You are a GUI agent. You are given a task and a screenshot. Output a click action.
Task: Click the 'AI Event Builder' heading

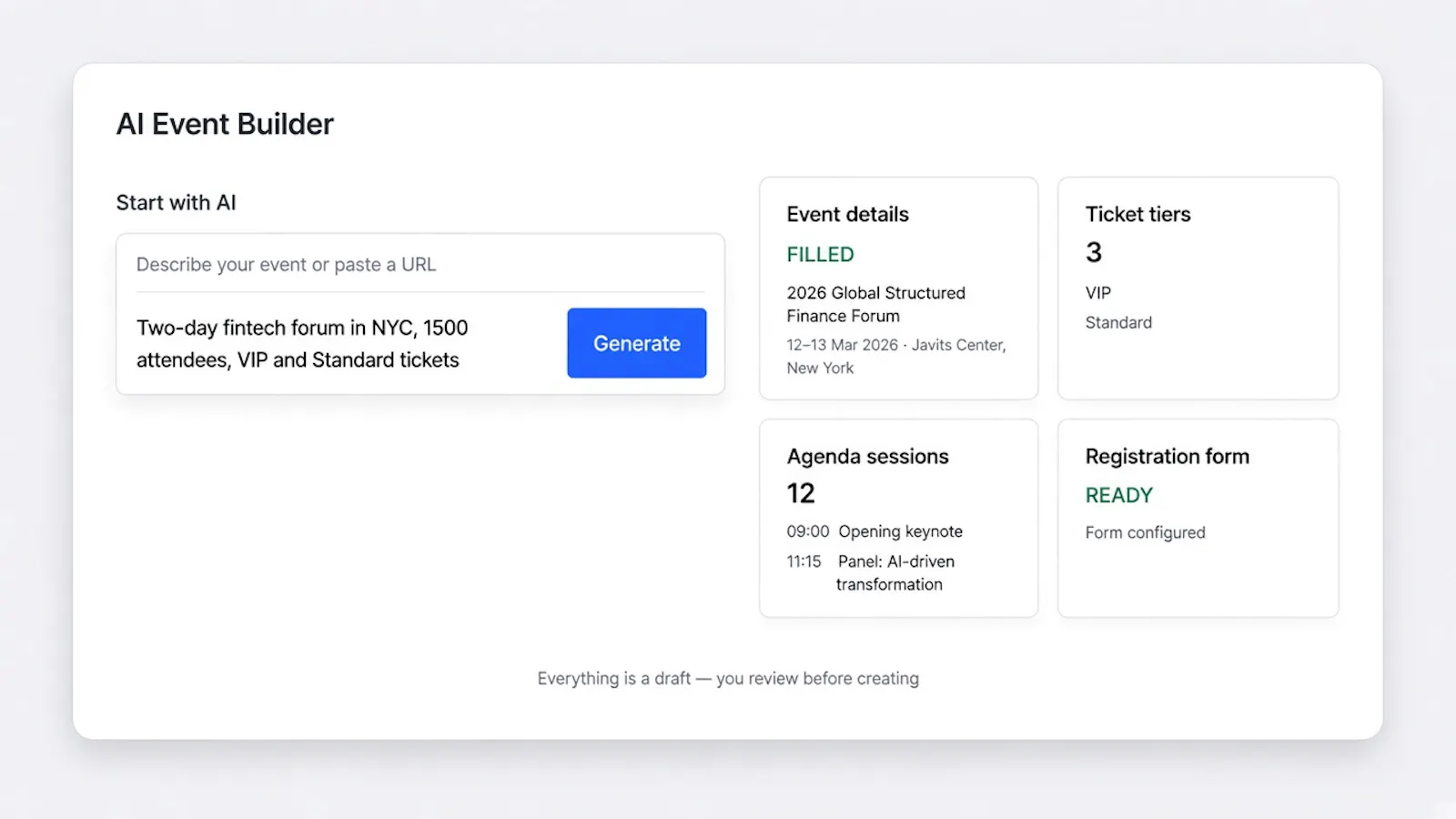click(225, 124)
